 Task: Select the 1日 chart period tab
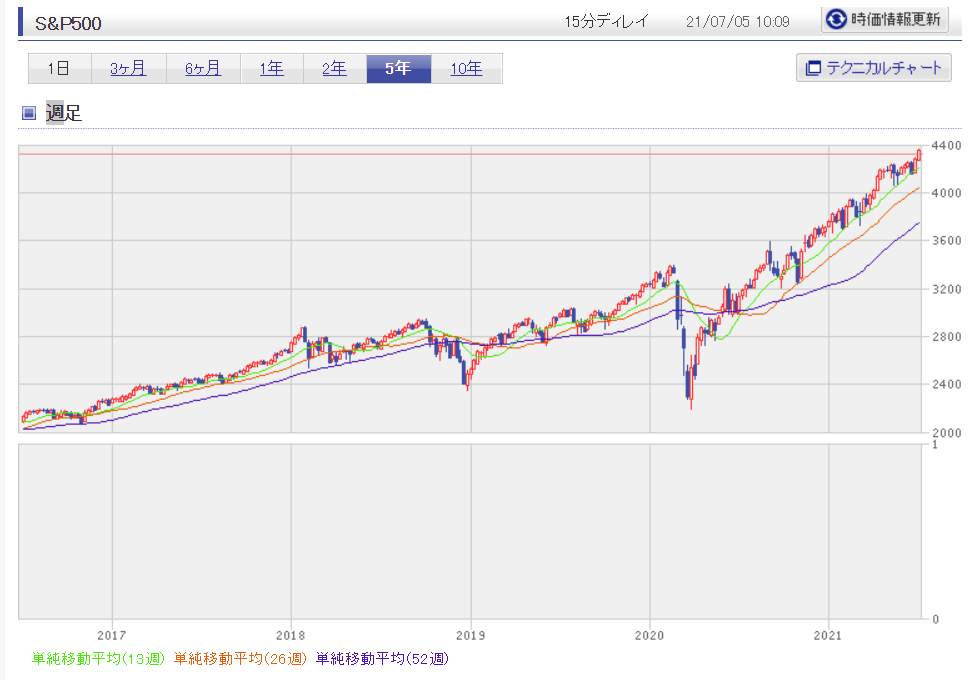coord(60,68)
